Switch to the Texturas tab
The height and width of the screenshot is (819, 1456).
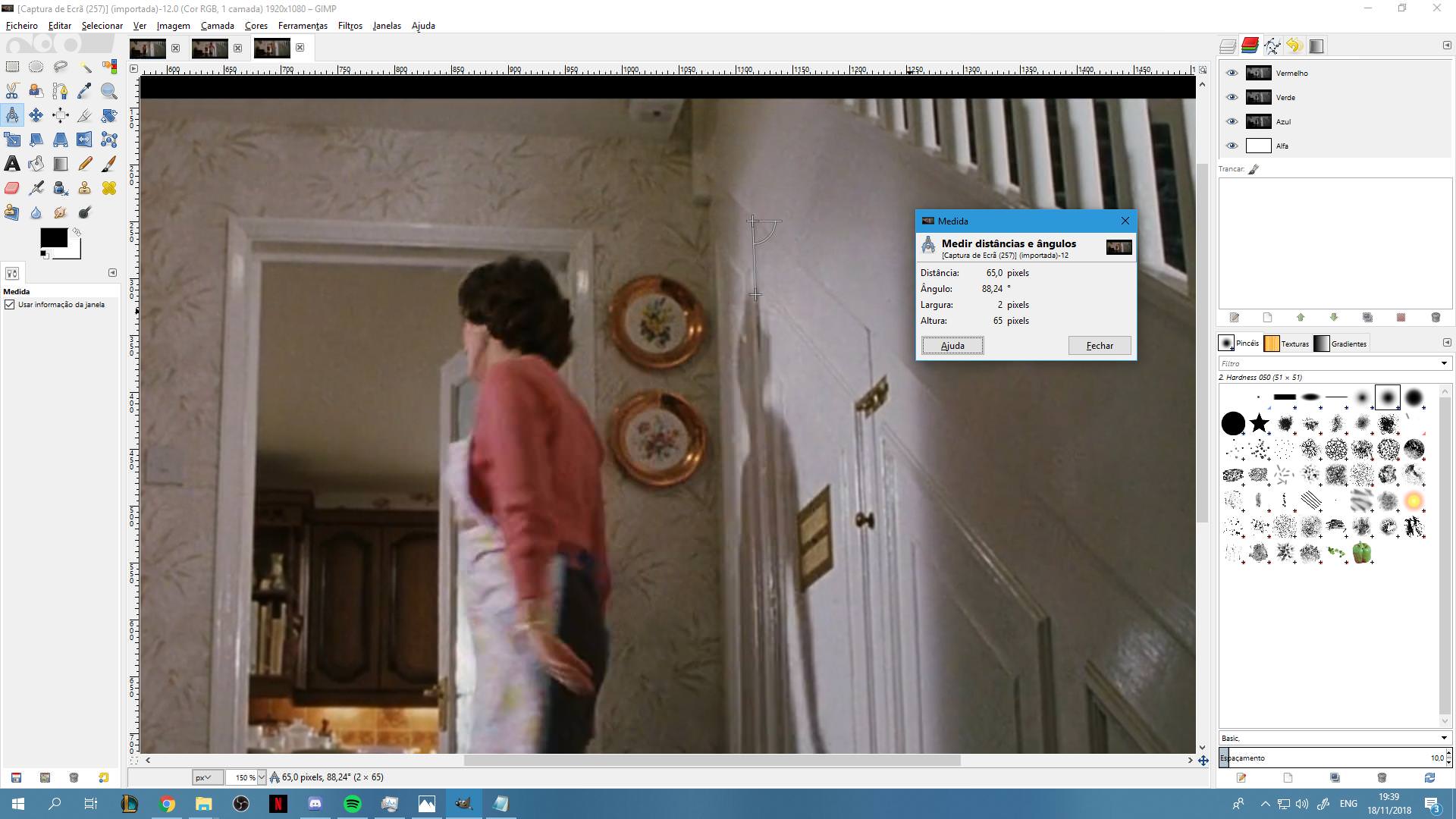click(x=1287, y=344)
